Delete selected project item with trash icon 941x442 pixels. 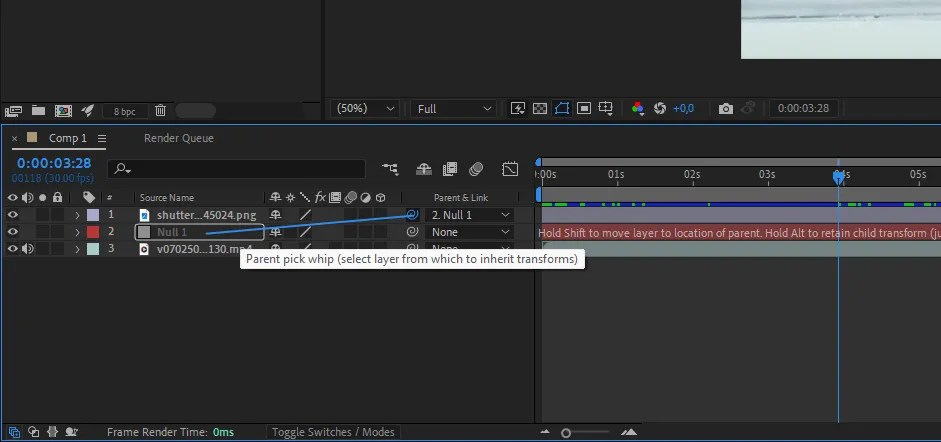tap(160, 110)
